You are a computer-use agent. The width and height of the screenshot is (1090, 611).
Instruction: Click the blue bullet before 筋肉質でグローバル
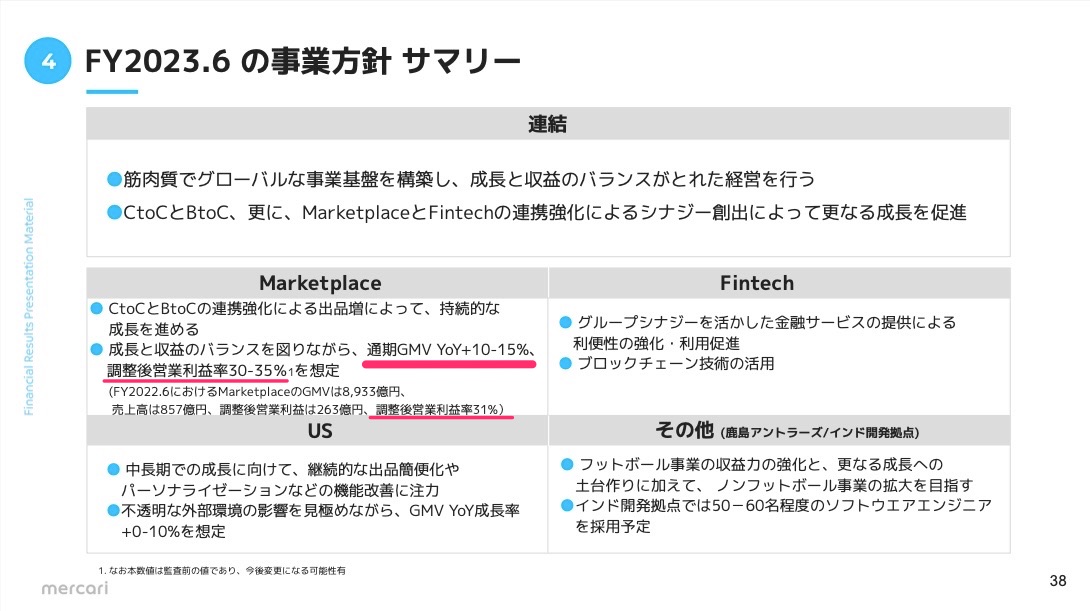[114, 180]
